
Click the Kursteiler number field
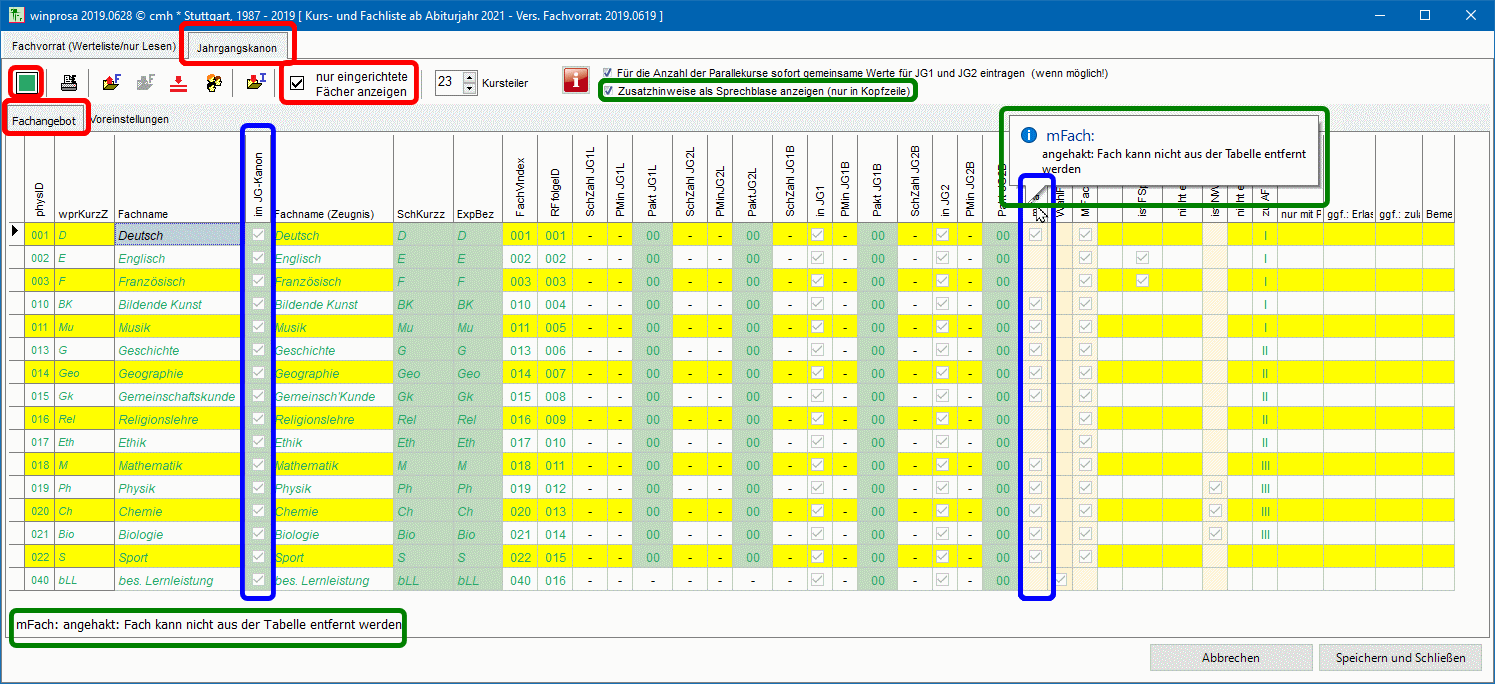pos(447,83)
